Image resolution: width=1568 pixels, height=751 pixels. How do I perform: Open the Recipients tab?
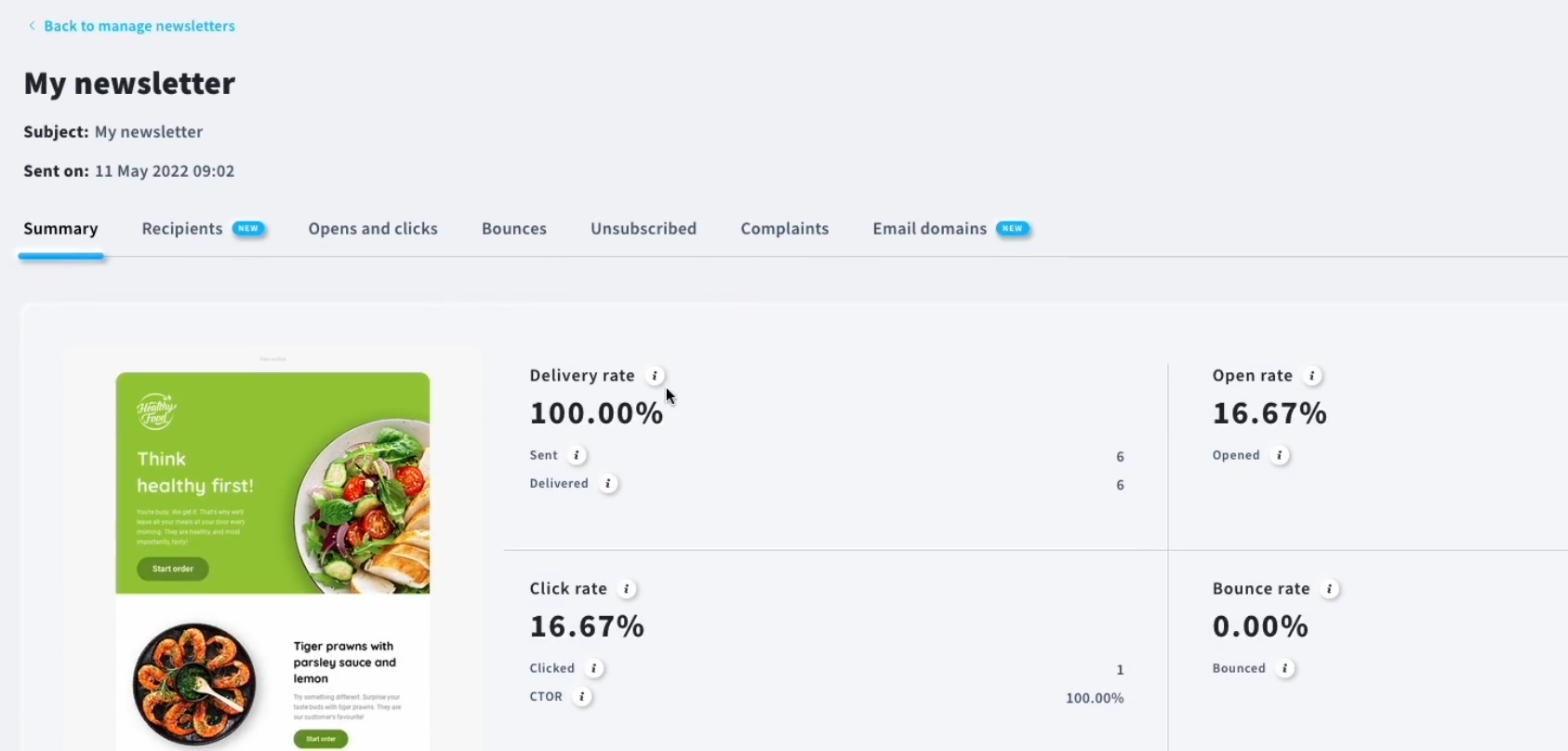[182, 229]
